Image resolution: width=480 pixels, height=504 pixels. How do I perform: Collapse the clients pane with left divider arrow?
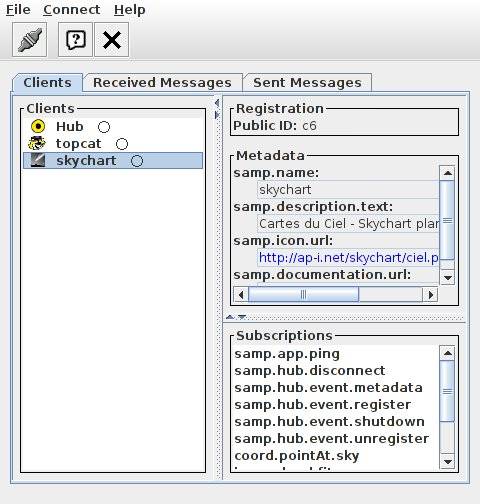pyautogui.click(x=217, y=103)
